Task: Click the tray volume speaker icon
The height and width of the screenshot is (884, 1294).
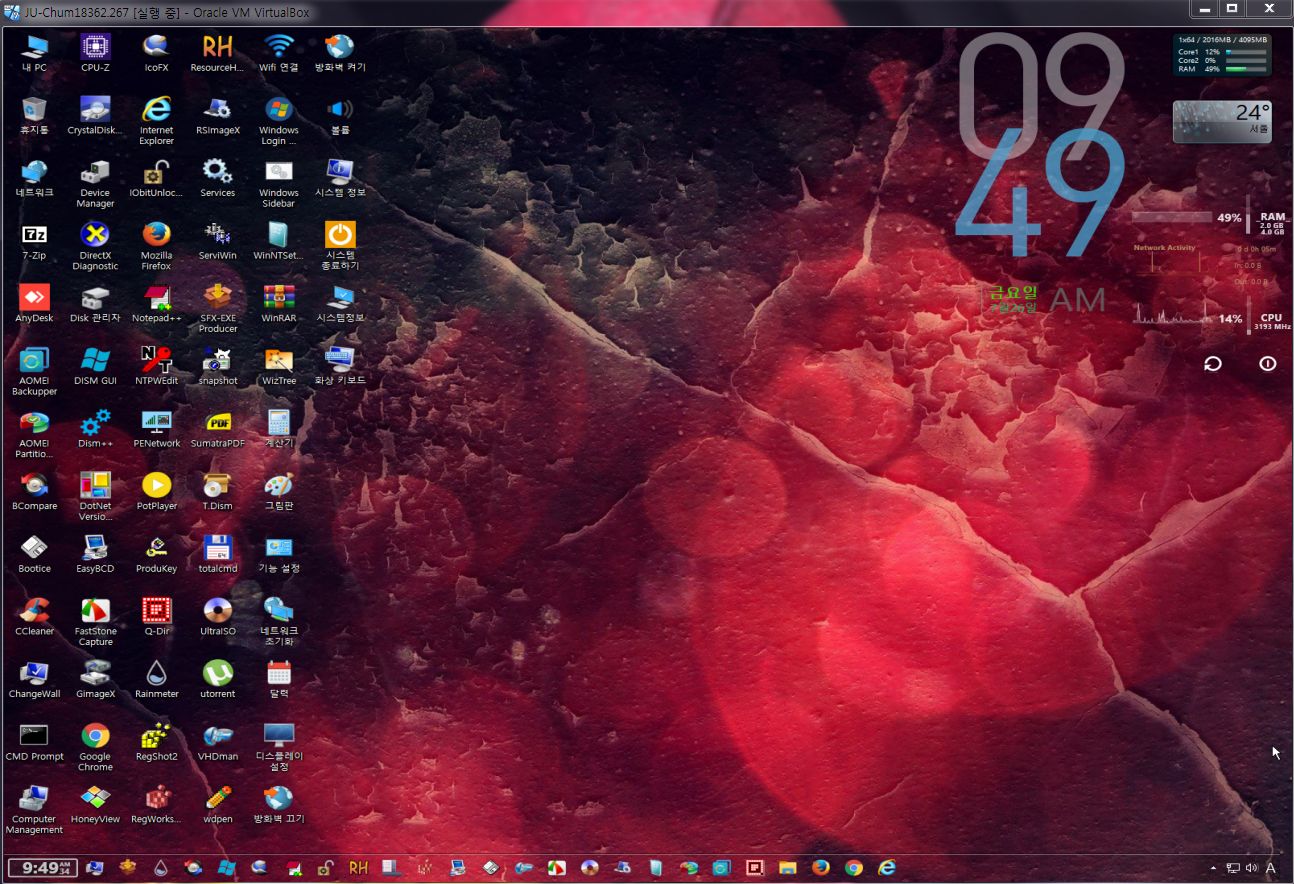Action: pos(1251,868)
